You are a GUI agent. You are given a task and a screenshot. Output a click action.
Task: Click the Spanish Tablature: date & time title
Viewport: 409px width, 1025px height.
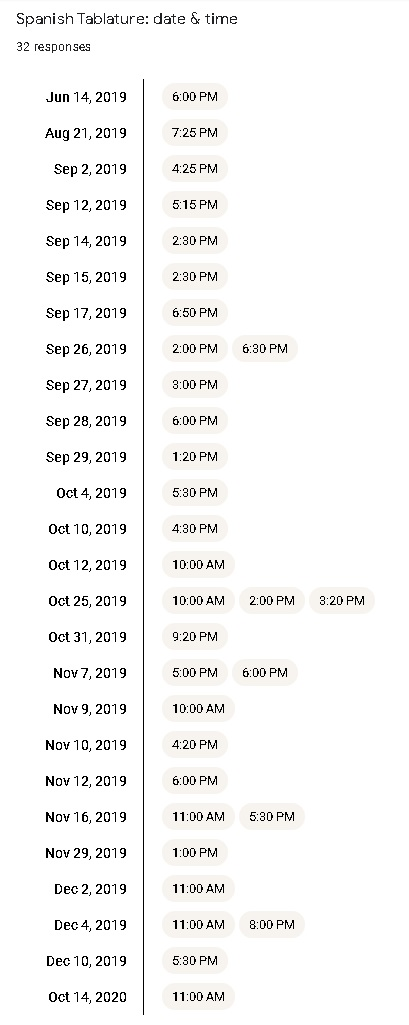127,20
